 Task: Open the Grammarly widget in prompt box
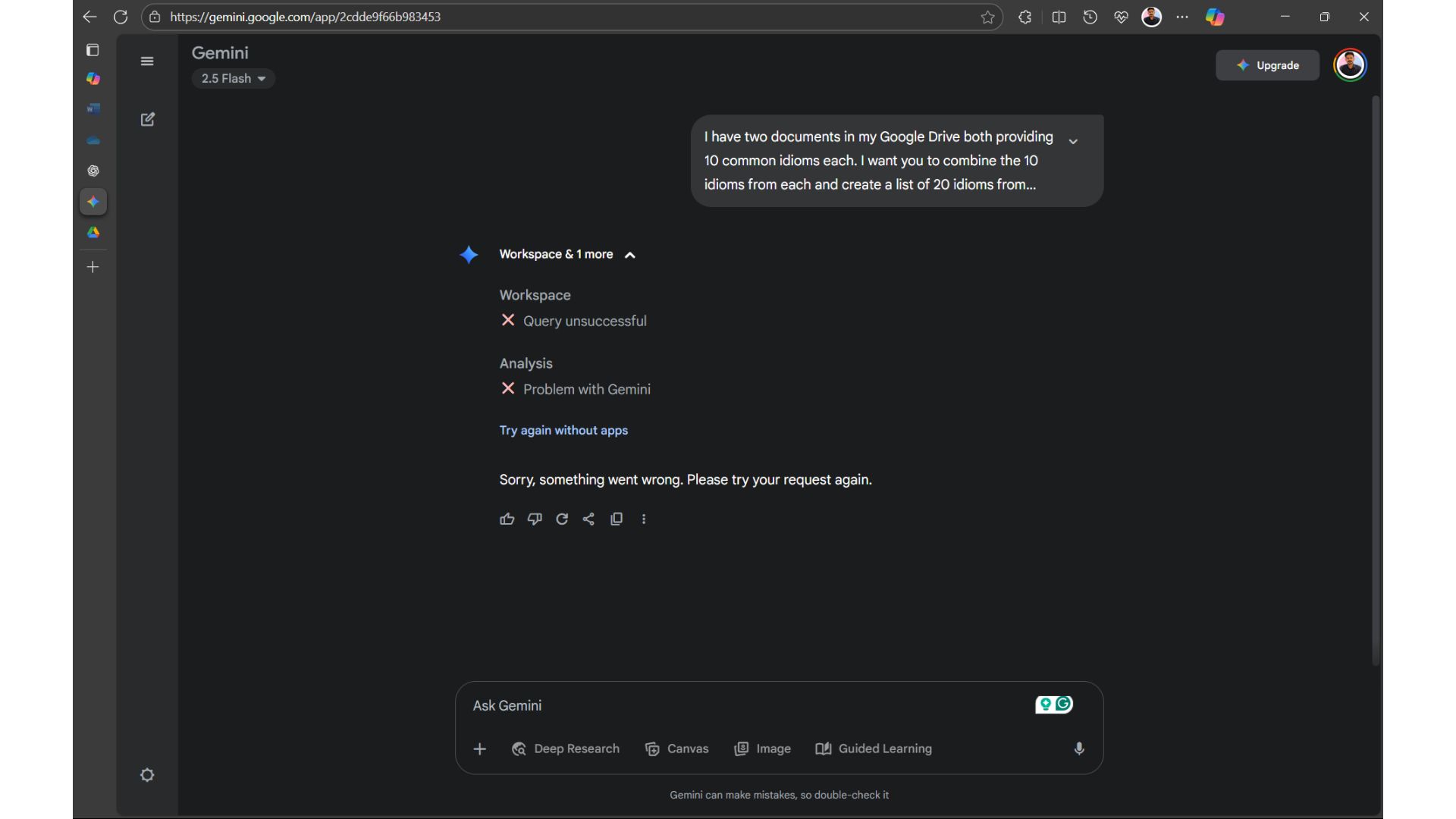click(1054, 704)
